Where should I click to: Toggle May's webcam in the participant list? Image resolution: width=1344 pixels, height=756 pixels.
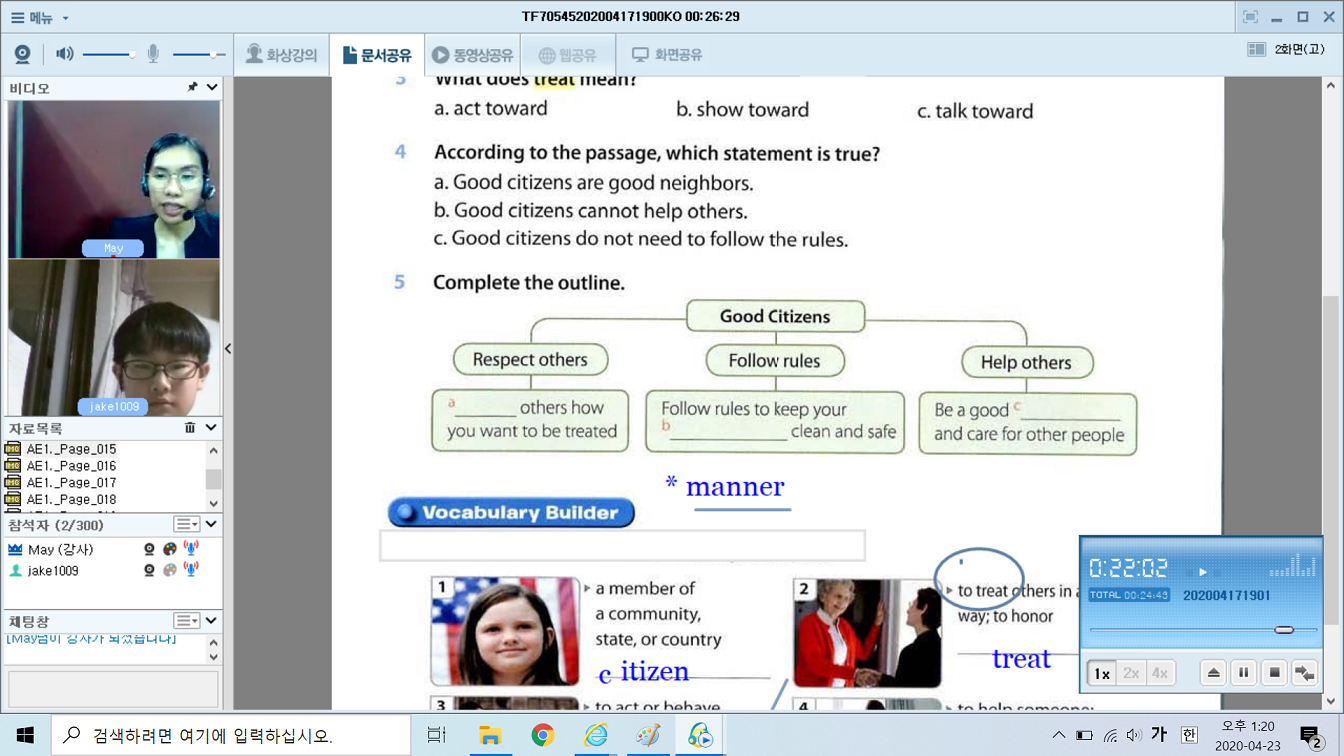[x=149, y=549]
